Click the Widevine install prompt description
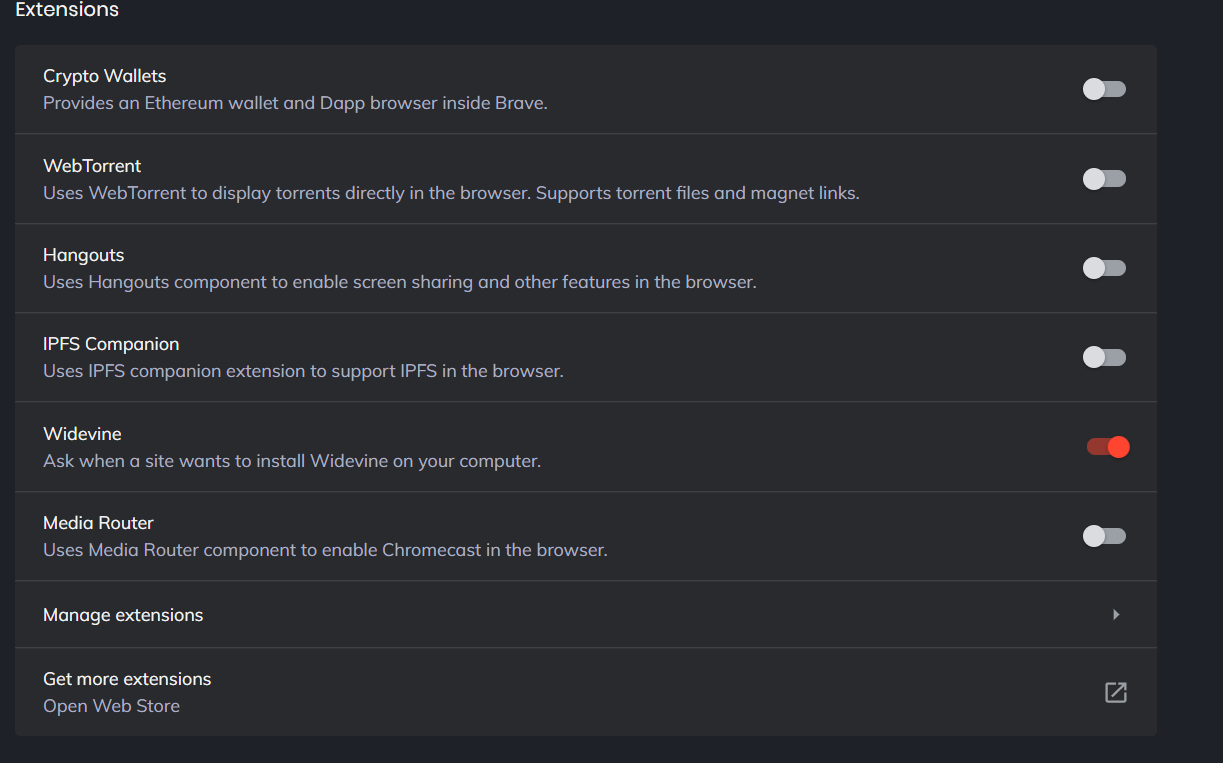Viewport: 1223px width, 763px height. [291, 461]
